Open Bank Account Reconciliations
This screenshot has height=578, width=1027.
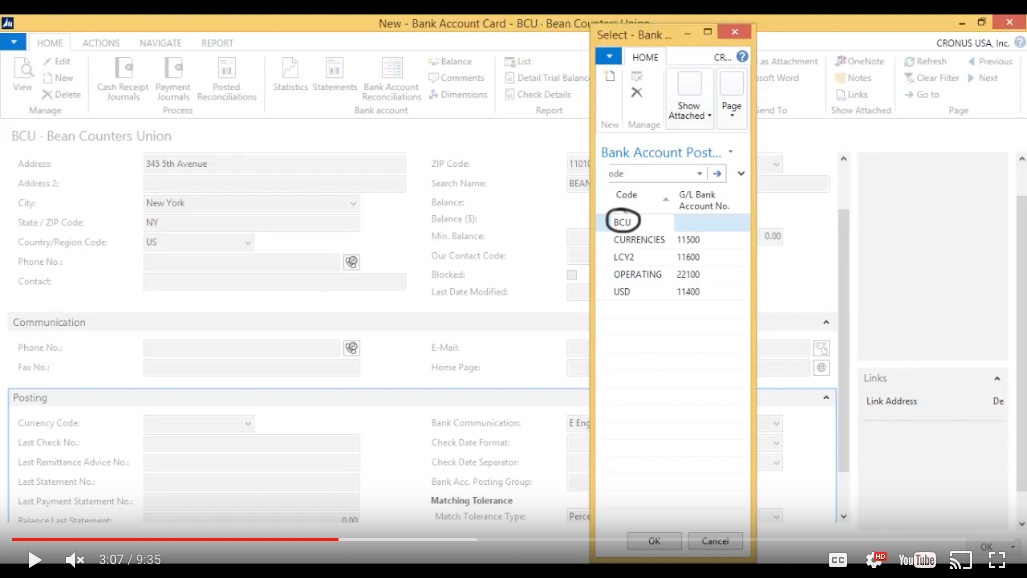(x=390, y=80)
